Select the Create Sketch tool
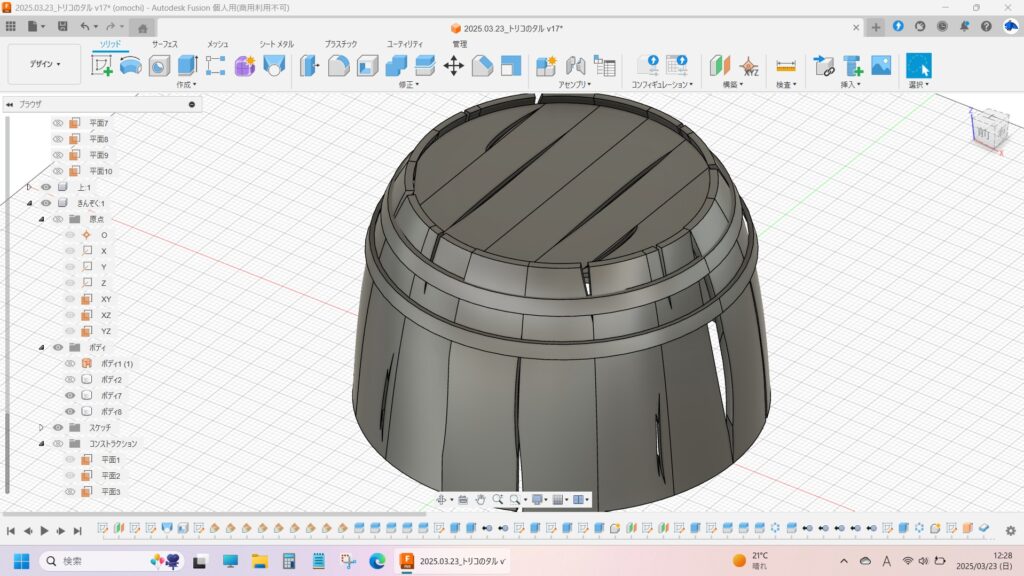This screenshot has width=1024, height=576. [102, 66]
